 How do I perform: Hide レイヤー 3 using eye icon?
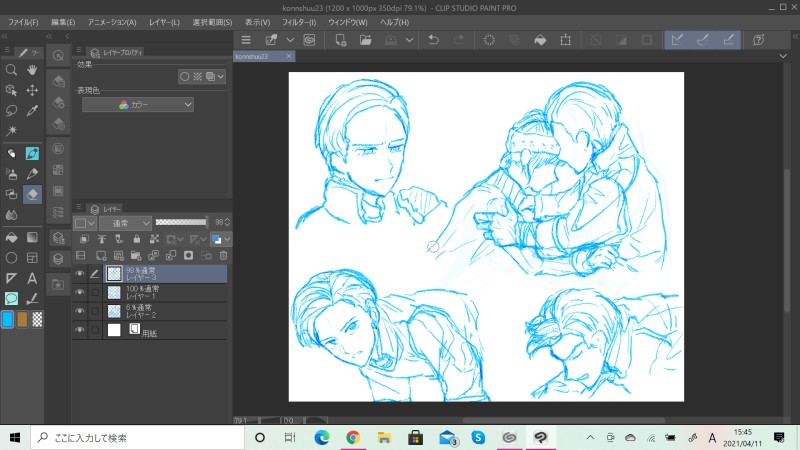[79, 273]
